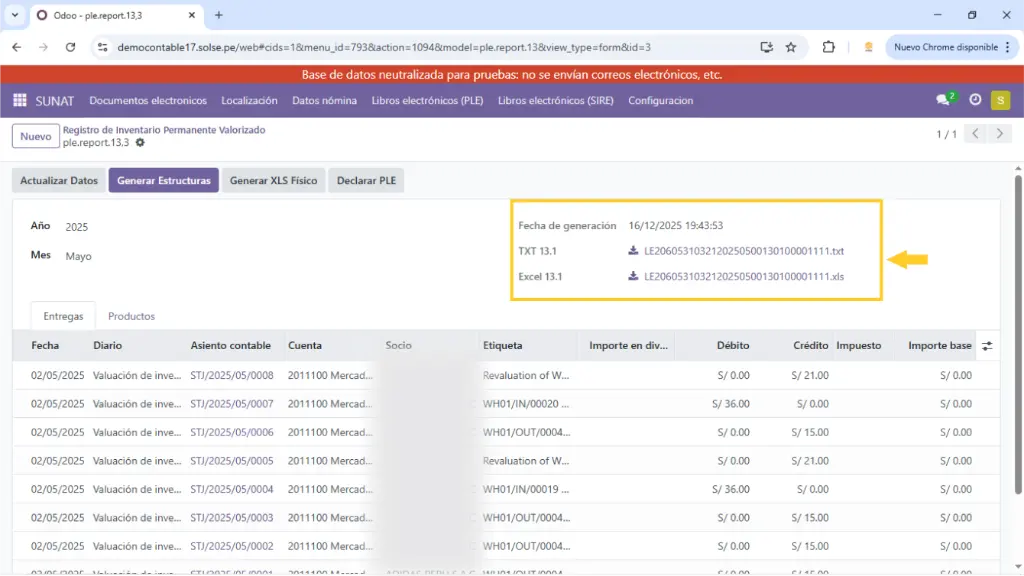Go to the previous record arrow
This screenshot has width=1024, height=576.
976,134
